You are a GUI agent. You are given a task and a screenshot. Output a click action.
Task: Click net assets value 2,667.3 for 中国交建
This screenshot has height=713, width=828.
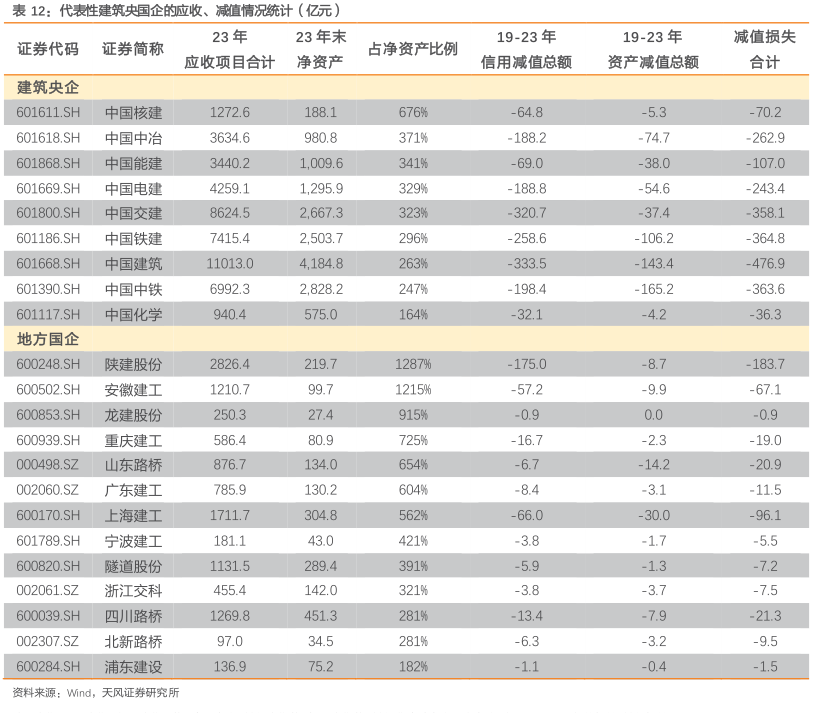tap(321, 213)
